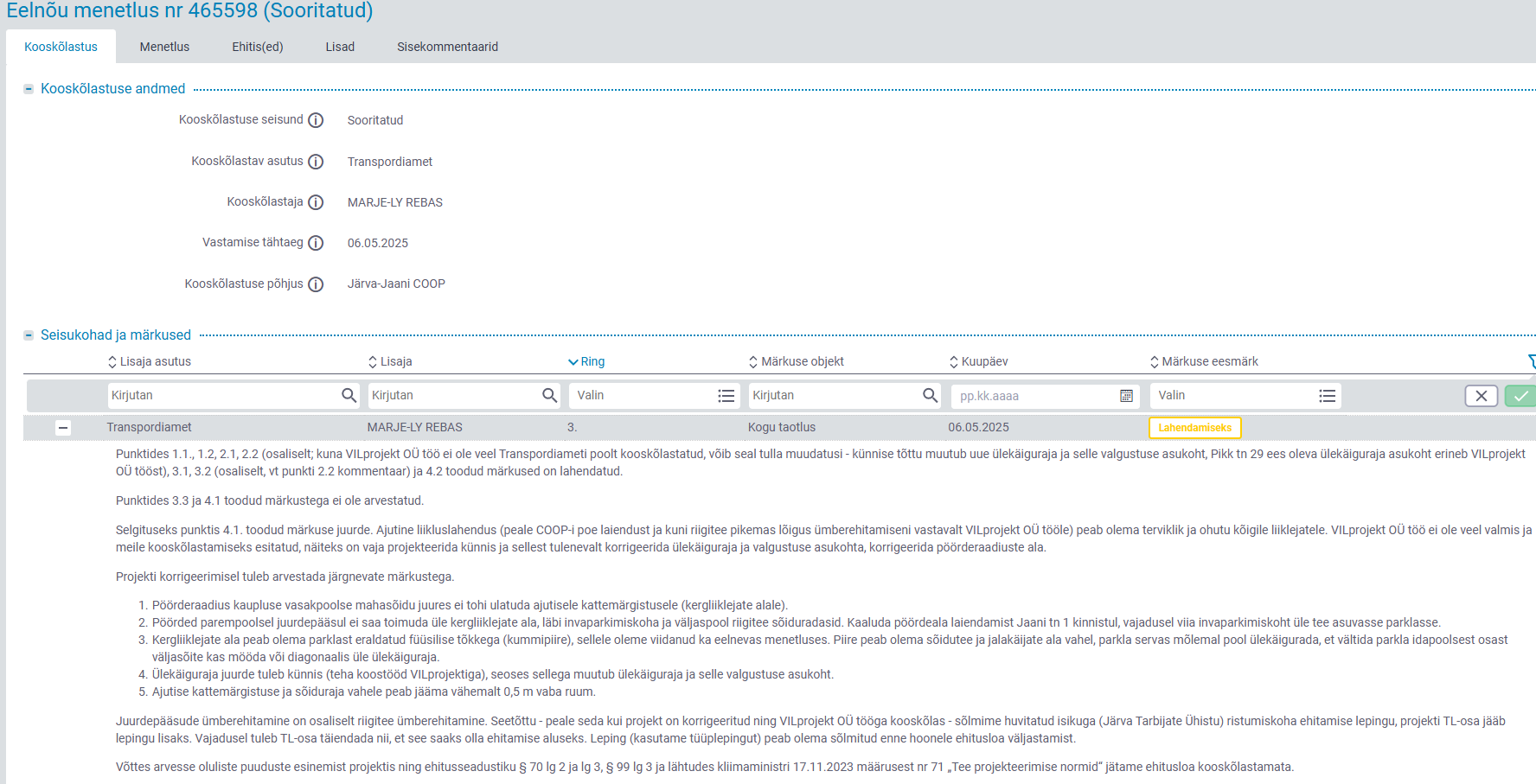
Task: Open Lisad tab
Action: [x=340, y=47]
